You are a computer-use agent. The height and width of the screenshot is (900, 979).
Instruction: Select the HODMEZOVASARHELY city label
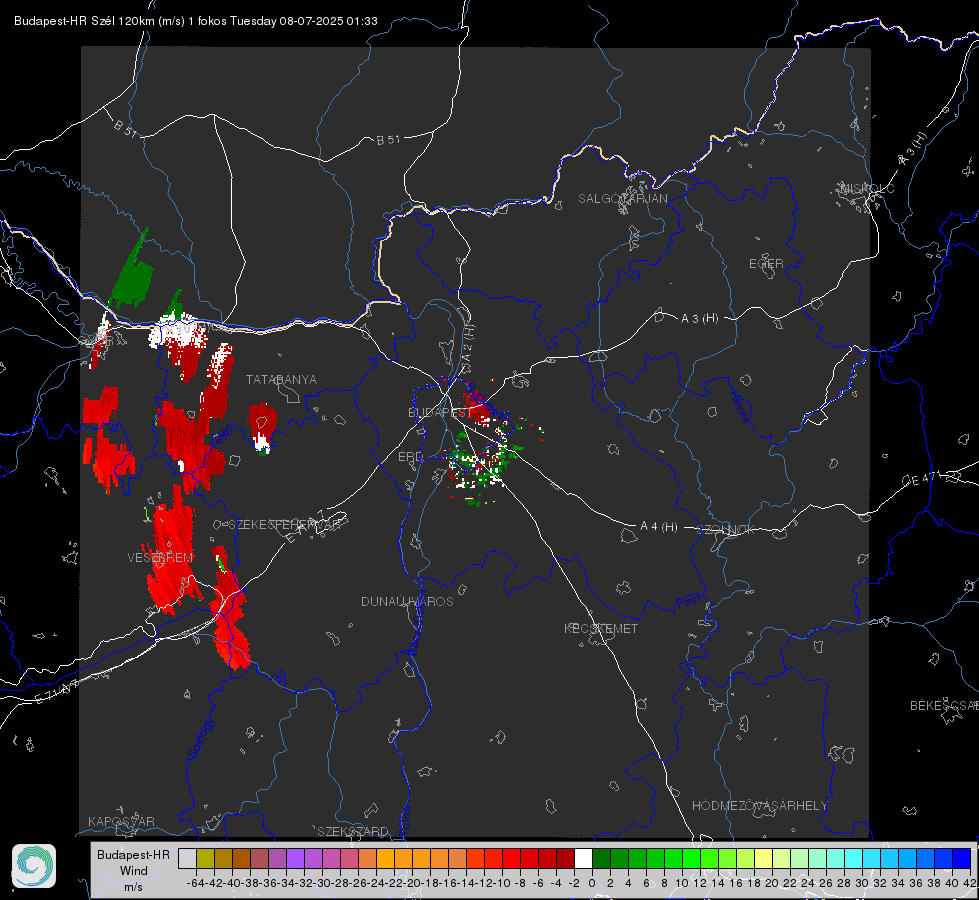760,806
